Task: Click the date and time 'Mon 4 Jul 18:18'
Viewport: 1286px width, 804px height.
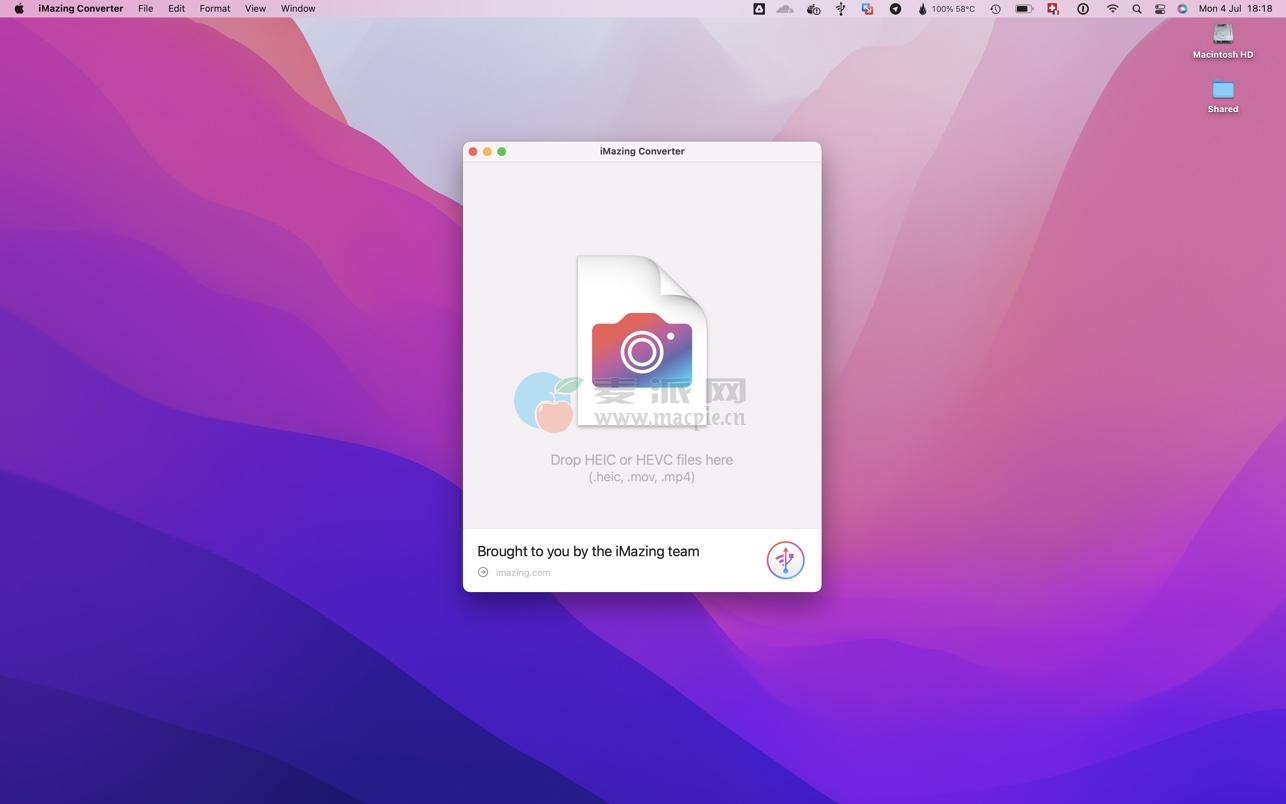Action: 1235,9
